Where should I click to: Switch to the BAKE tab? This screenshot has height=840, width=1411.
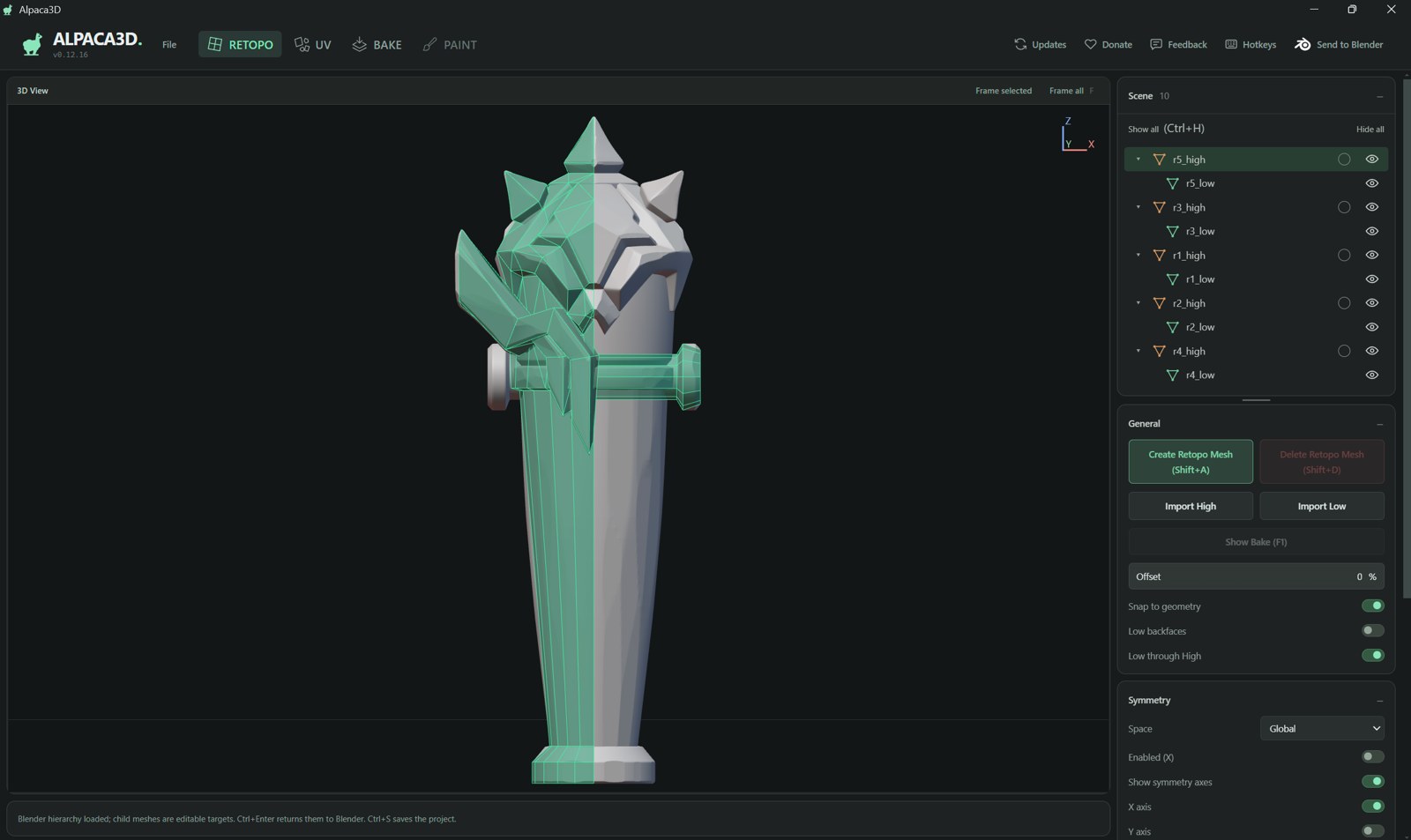[377, 44]
